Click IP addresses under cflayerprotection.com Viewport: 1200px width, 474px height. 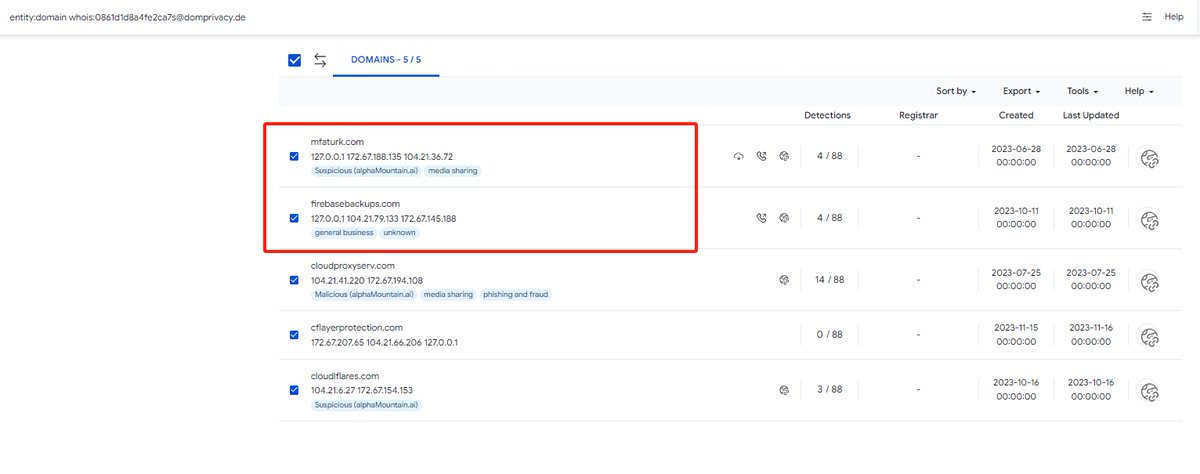click(x=384, y=342)
